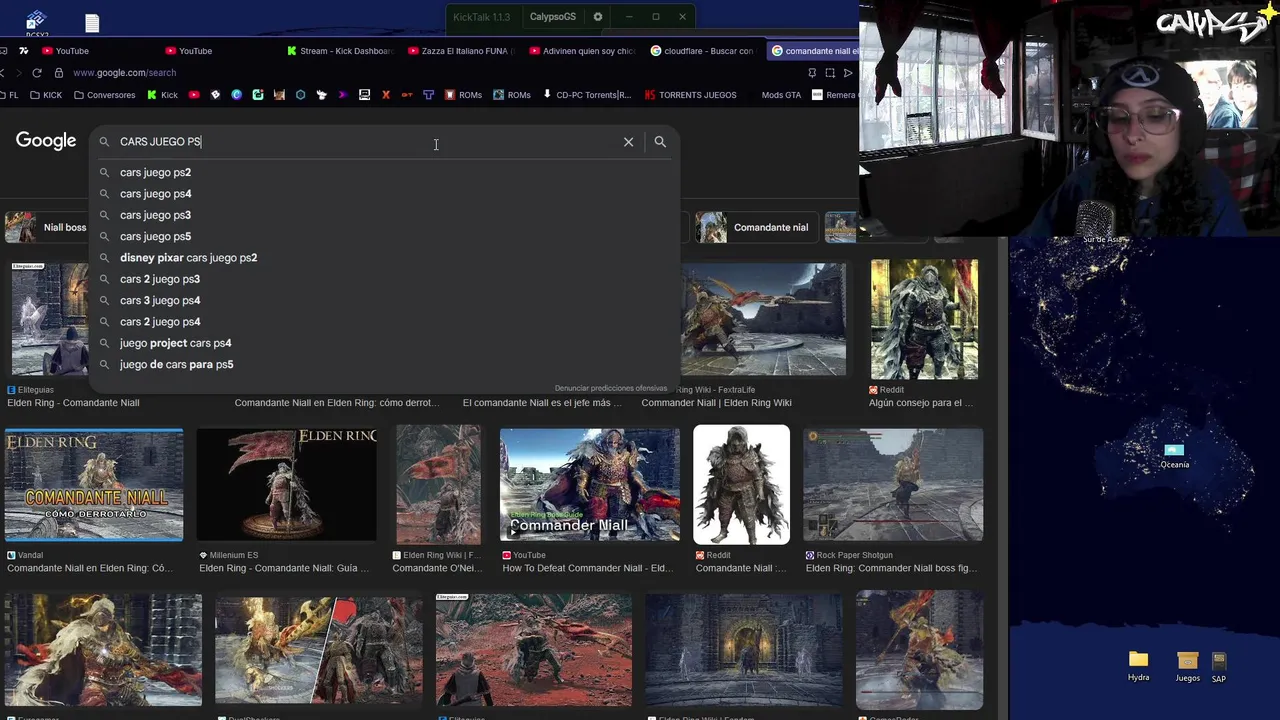The height and width of the screenshot is (720, 1280).
Task: Choose suggestion 'cars juego ps2'
Action: coord(385,172)
